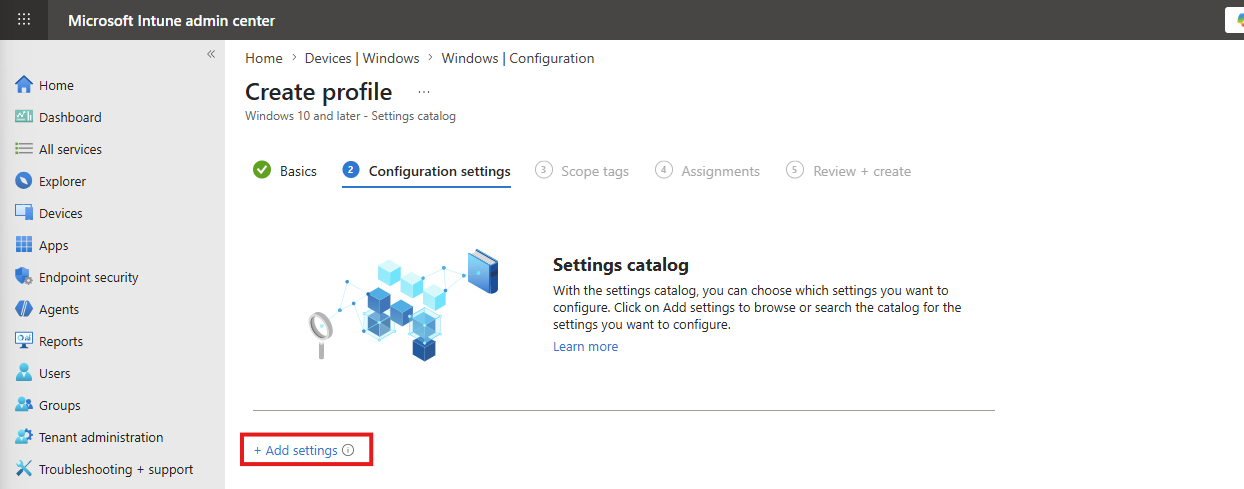
Task: Click the Apps grid icon
Action: coord(24,245)
